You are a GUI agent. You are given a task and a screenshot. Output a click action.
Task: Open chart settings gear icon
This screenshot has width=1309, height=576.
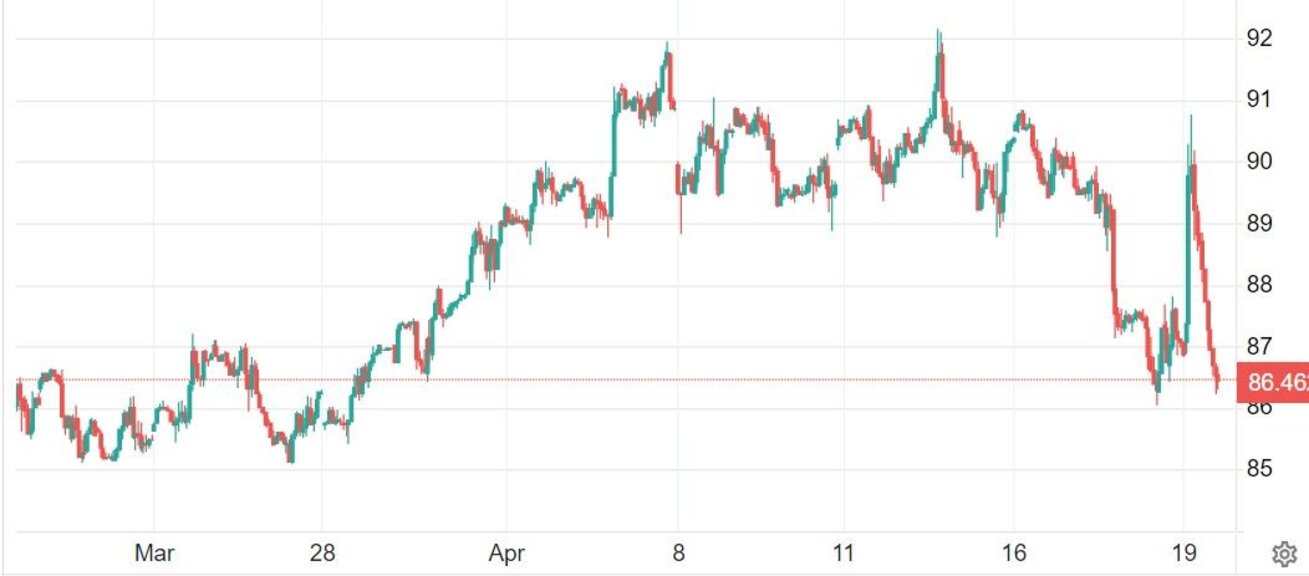[x=1284, y=553]
